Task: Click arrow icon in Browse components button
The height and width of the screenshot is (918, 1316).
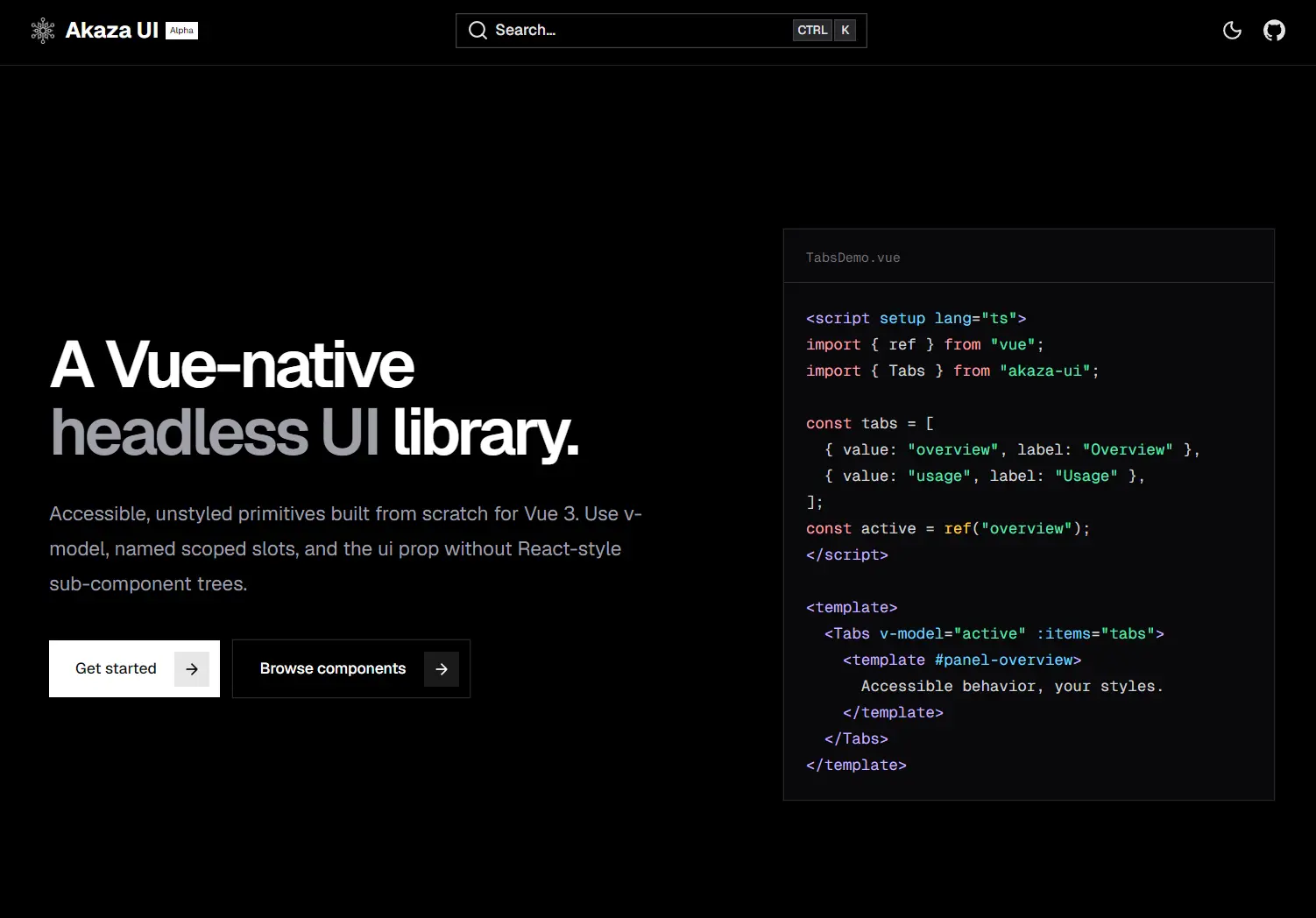Action: click(x=442, y=669)
